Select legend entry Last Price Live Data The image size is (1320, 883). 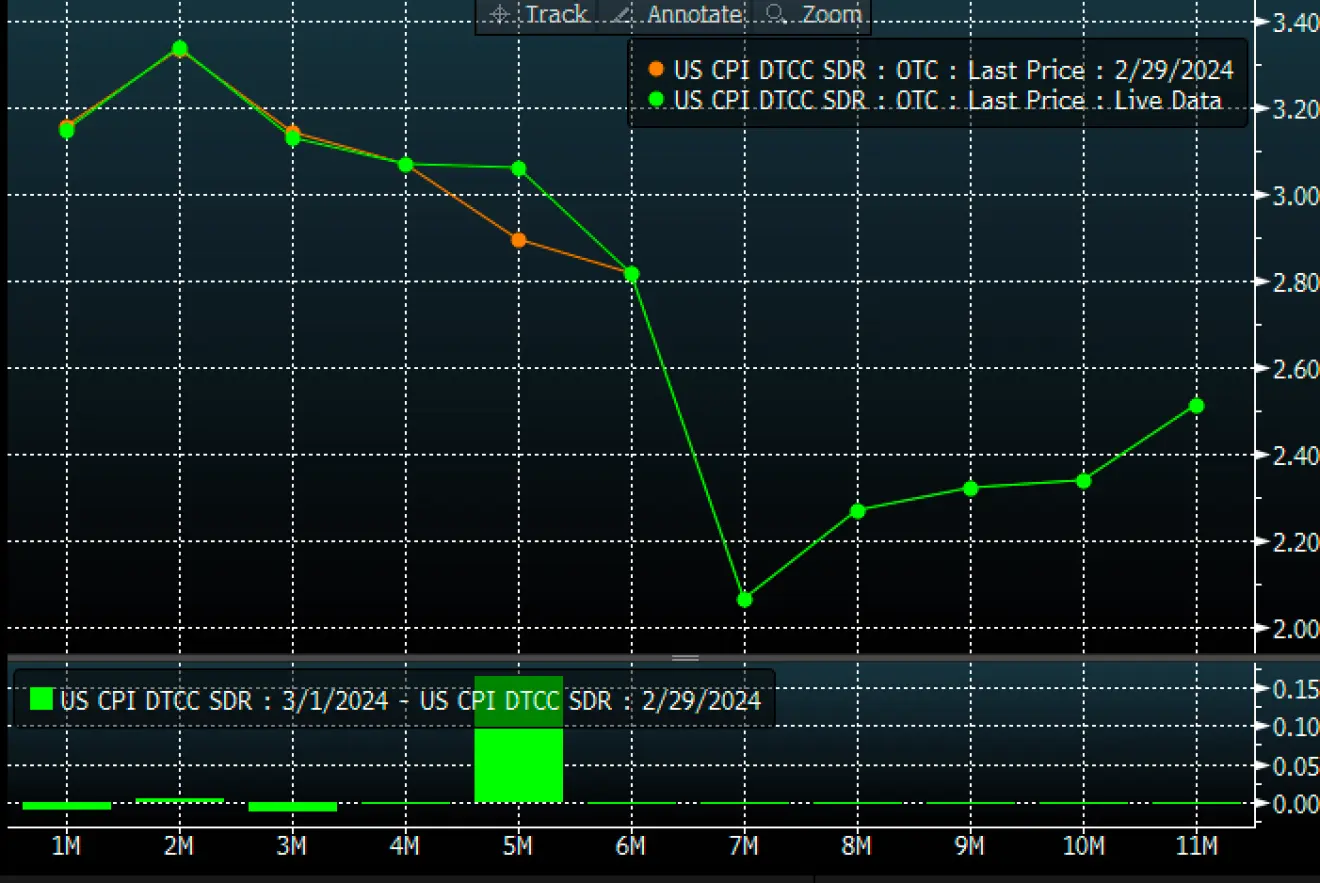tap(935, 100)
